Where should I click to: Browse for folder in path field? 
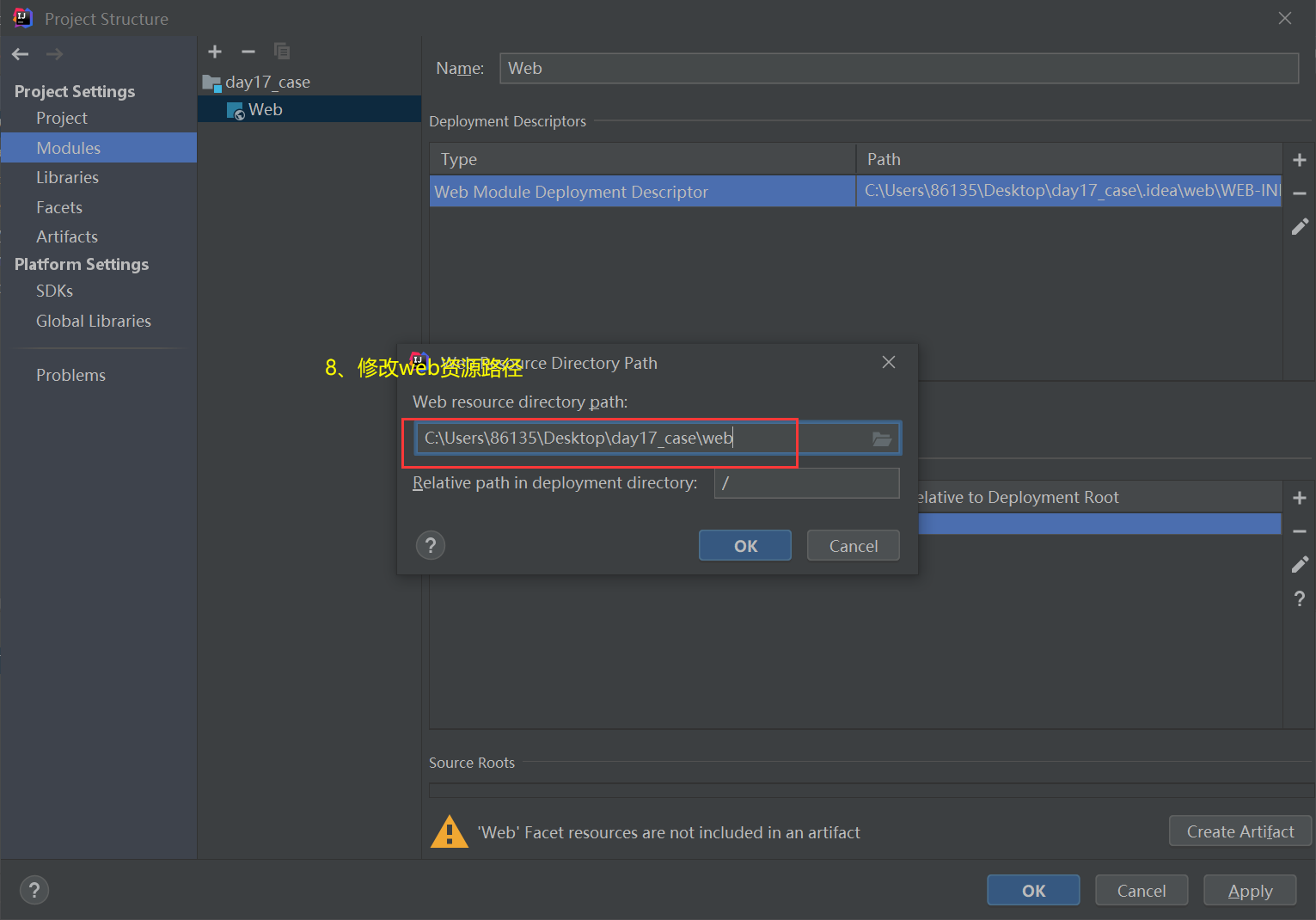pos(882,439)
